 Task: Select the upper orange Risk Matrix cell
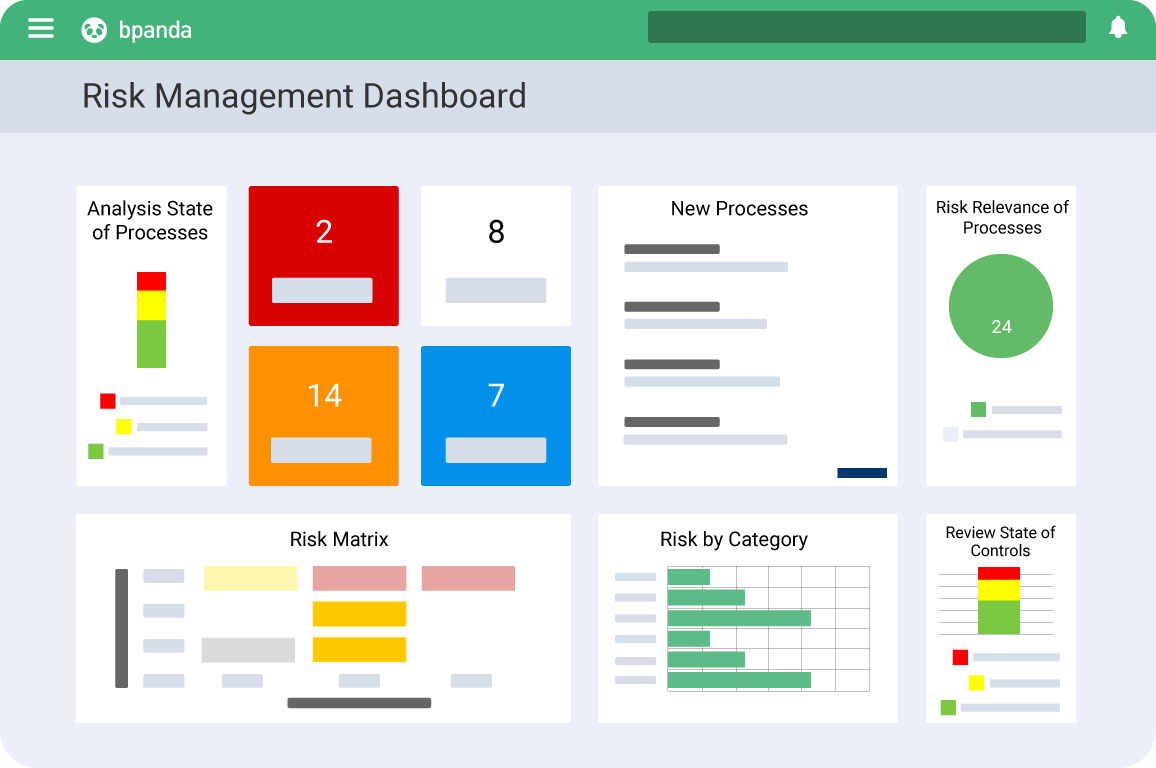click(x=359, y=614)
